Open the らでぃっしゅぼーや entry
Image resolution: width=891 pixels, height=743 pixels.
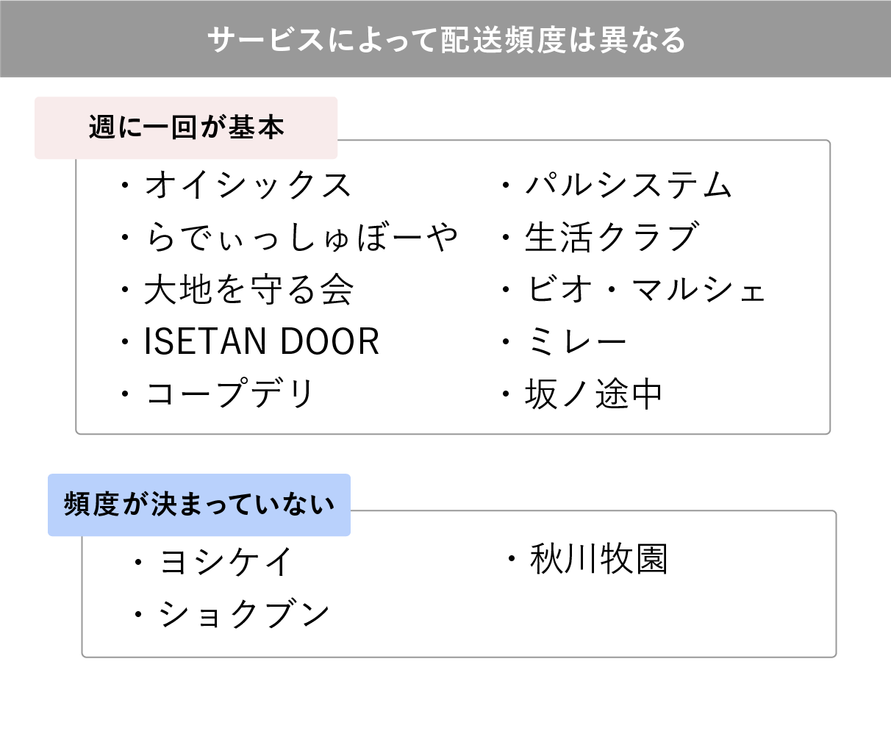point(300,238)
